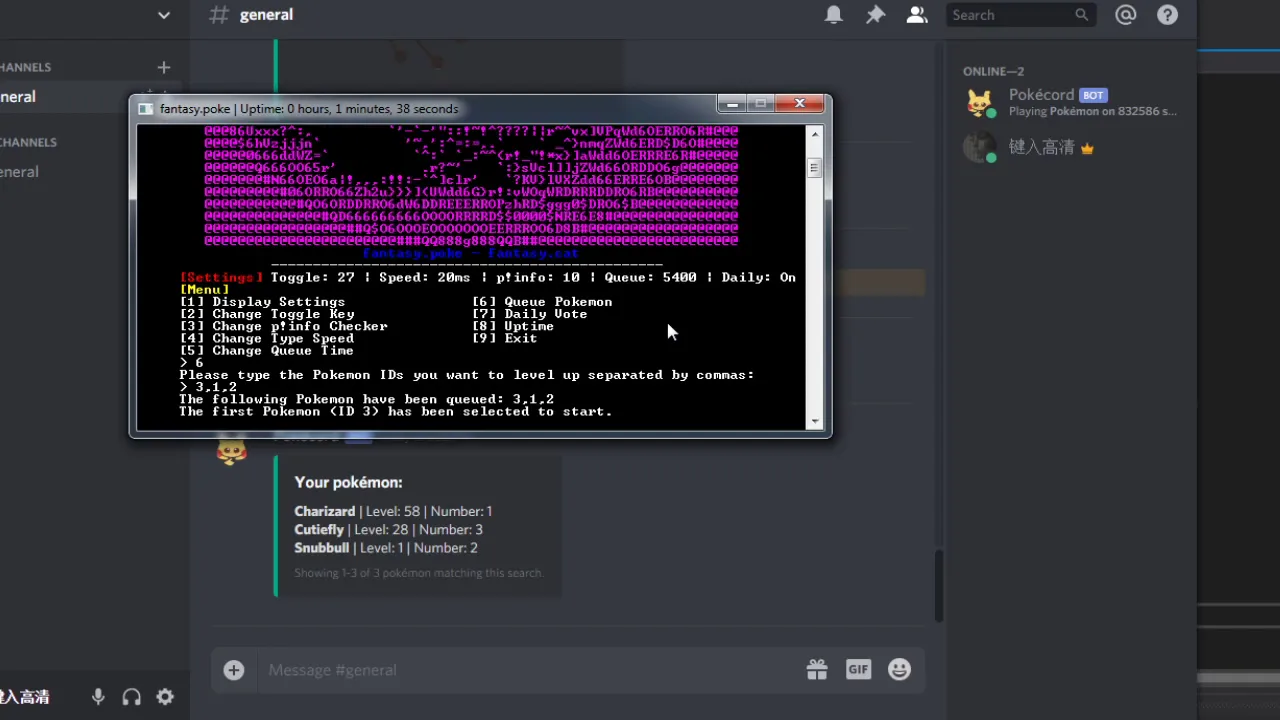Click the red [Settings] label in console
Viewport: 1280px width, 720px height.
221,278
